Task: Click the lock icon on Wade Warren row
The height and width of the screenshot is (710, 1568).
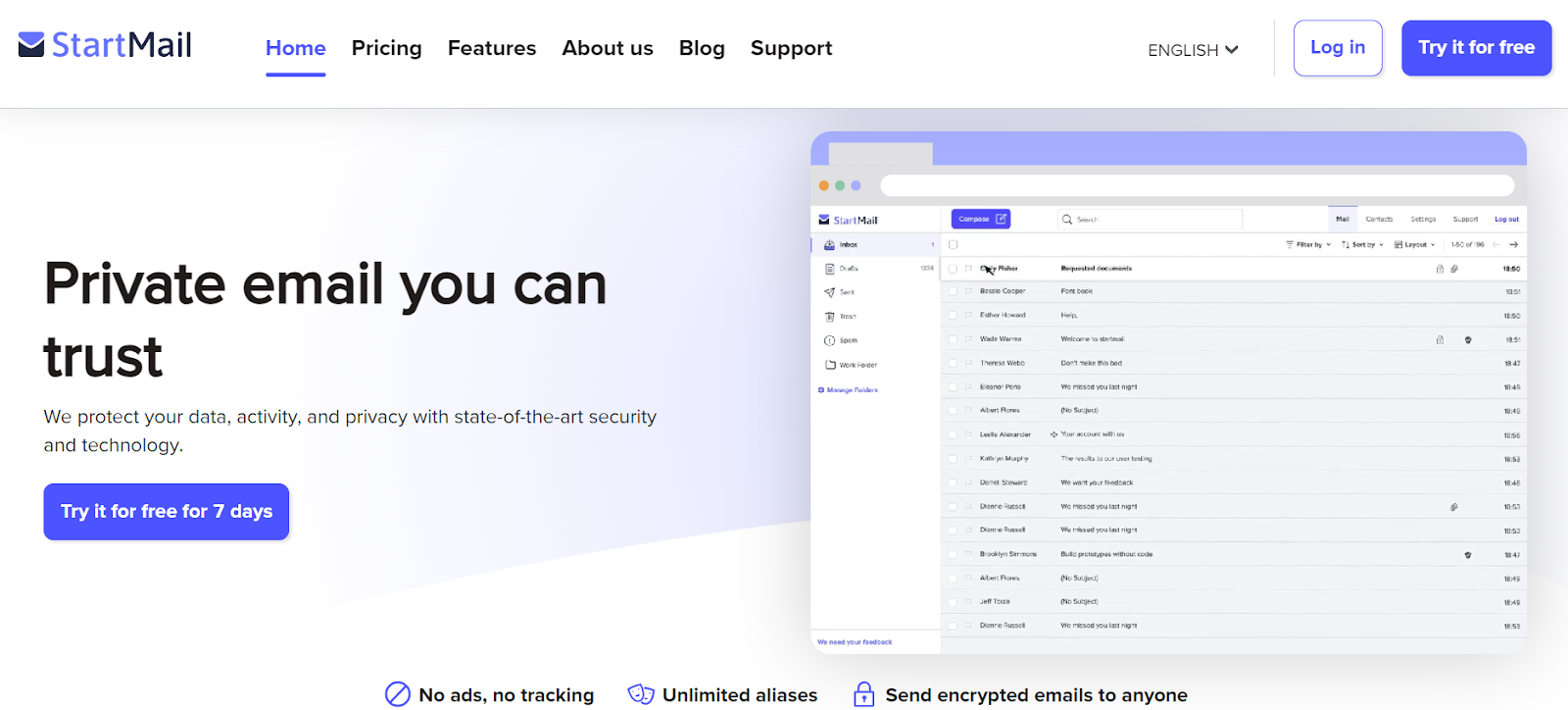Action: [x=1440, y=340]
